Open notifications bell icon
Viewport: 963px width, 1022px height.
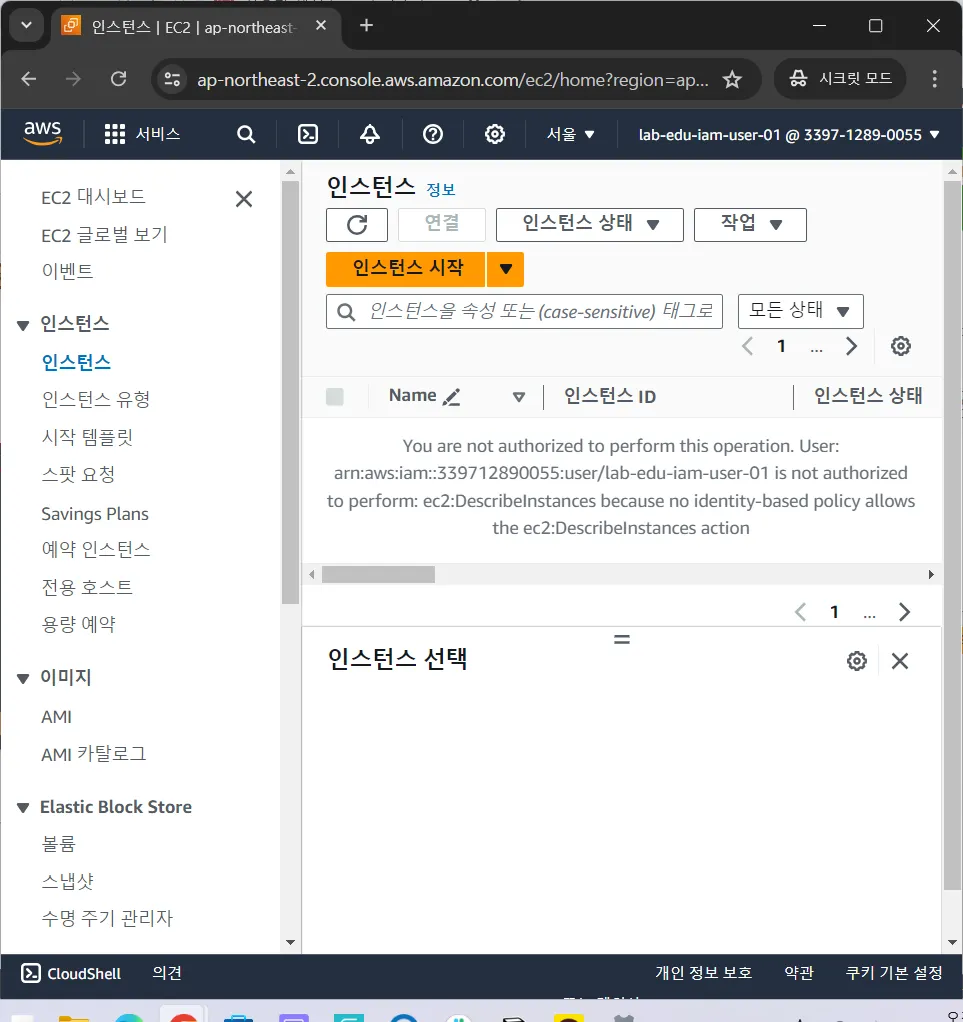[370, 134]
